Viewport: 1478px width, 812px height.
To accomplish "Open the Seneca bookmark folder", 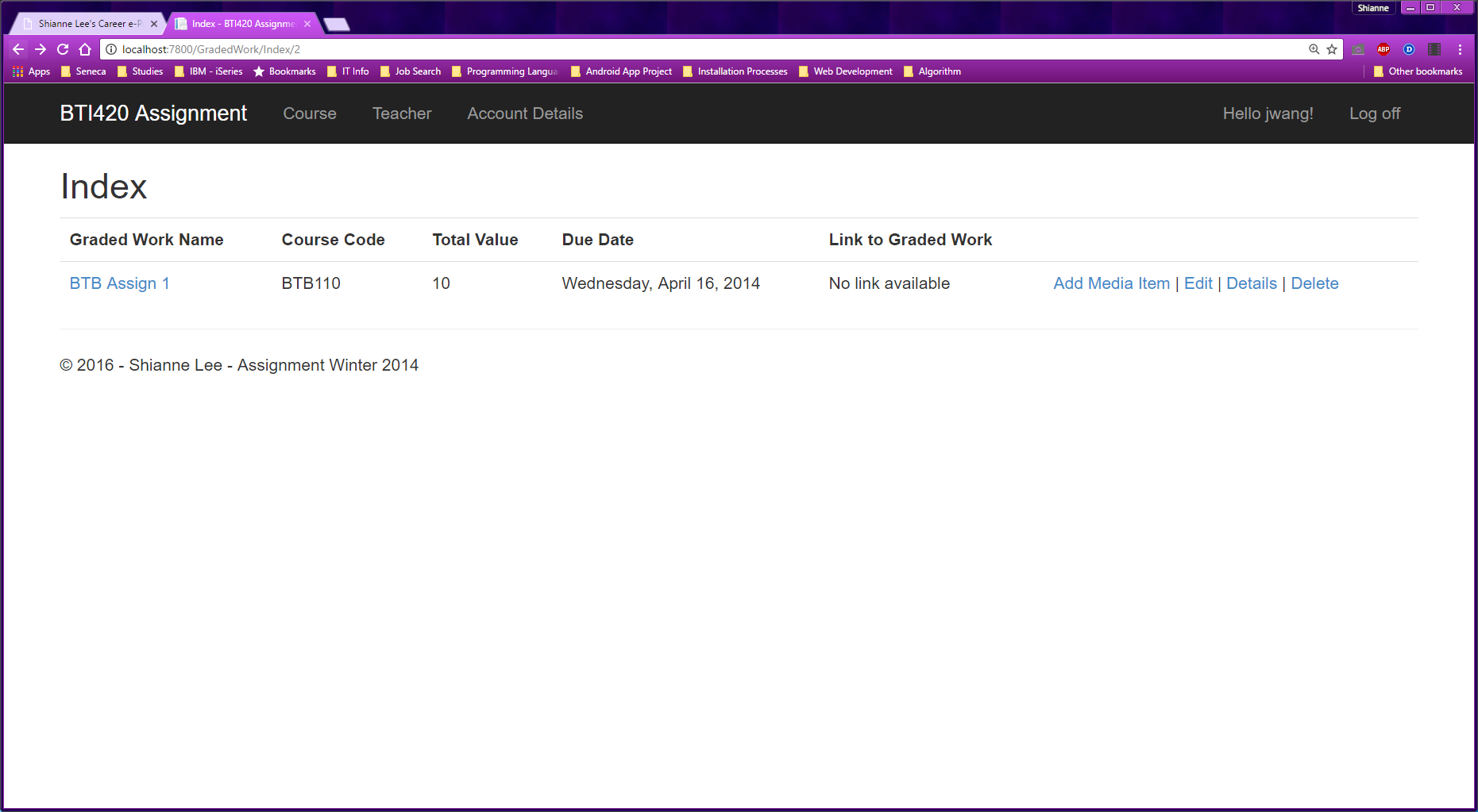I will pos(83,71).
